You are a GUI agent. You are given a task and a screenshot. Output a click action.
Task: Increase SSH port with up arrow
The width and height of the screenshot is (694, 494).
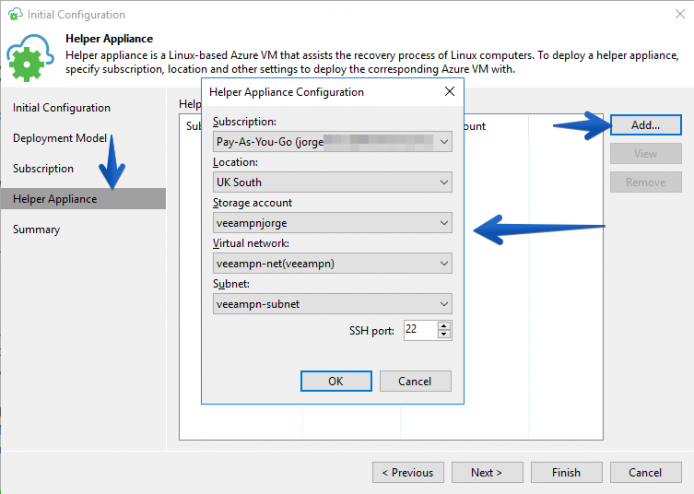443,326
